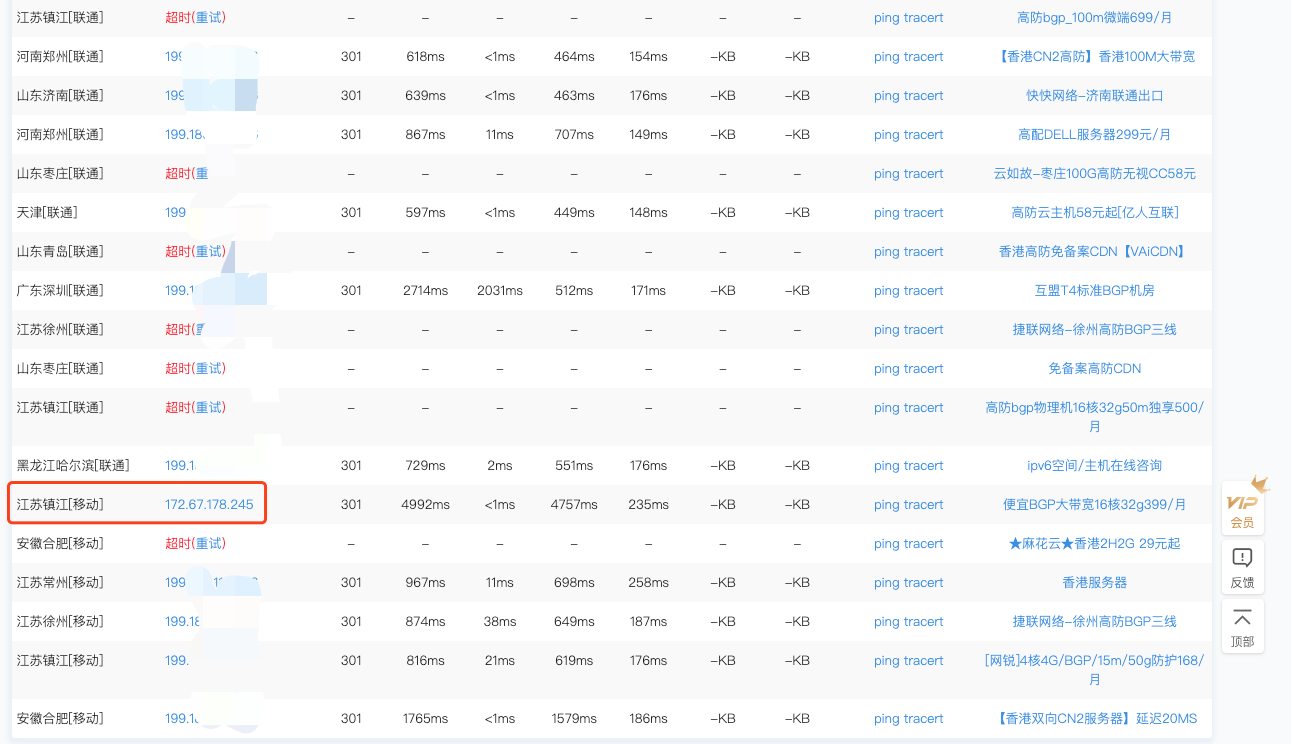Visit the 免备案高防CDN sponsor link
Image resolution: width=1291 pixels, height=744 pixels.
point(1094,369)
